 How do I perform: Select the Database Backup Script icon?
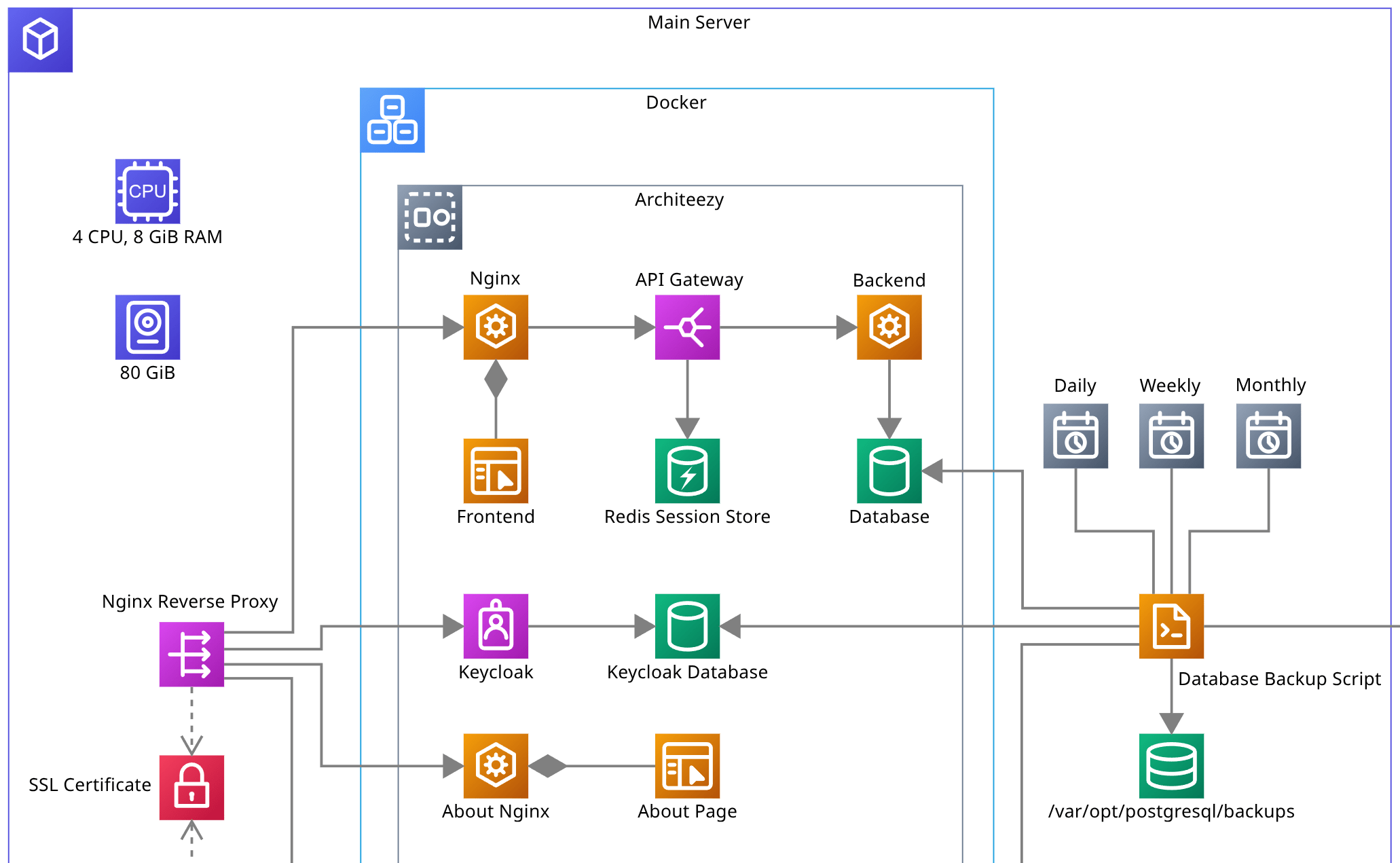coord(1171,626)
